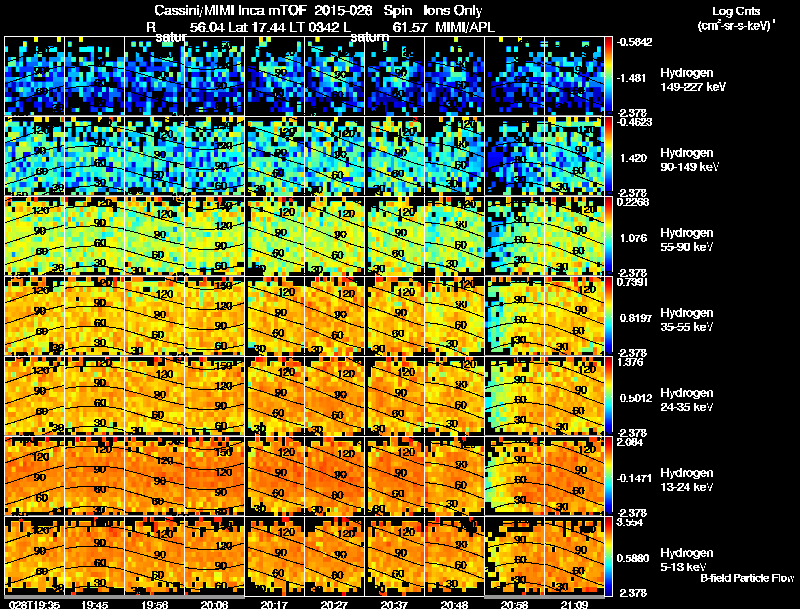Select the Hydrogen 35-55 keV label

coord(686,319)
